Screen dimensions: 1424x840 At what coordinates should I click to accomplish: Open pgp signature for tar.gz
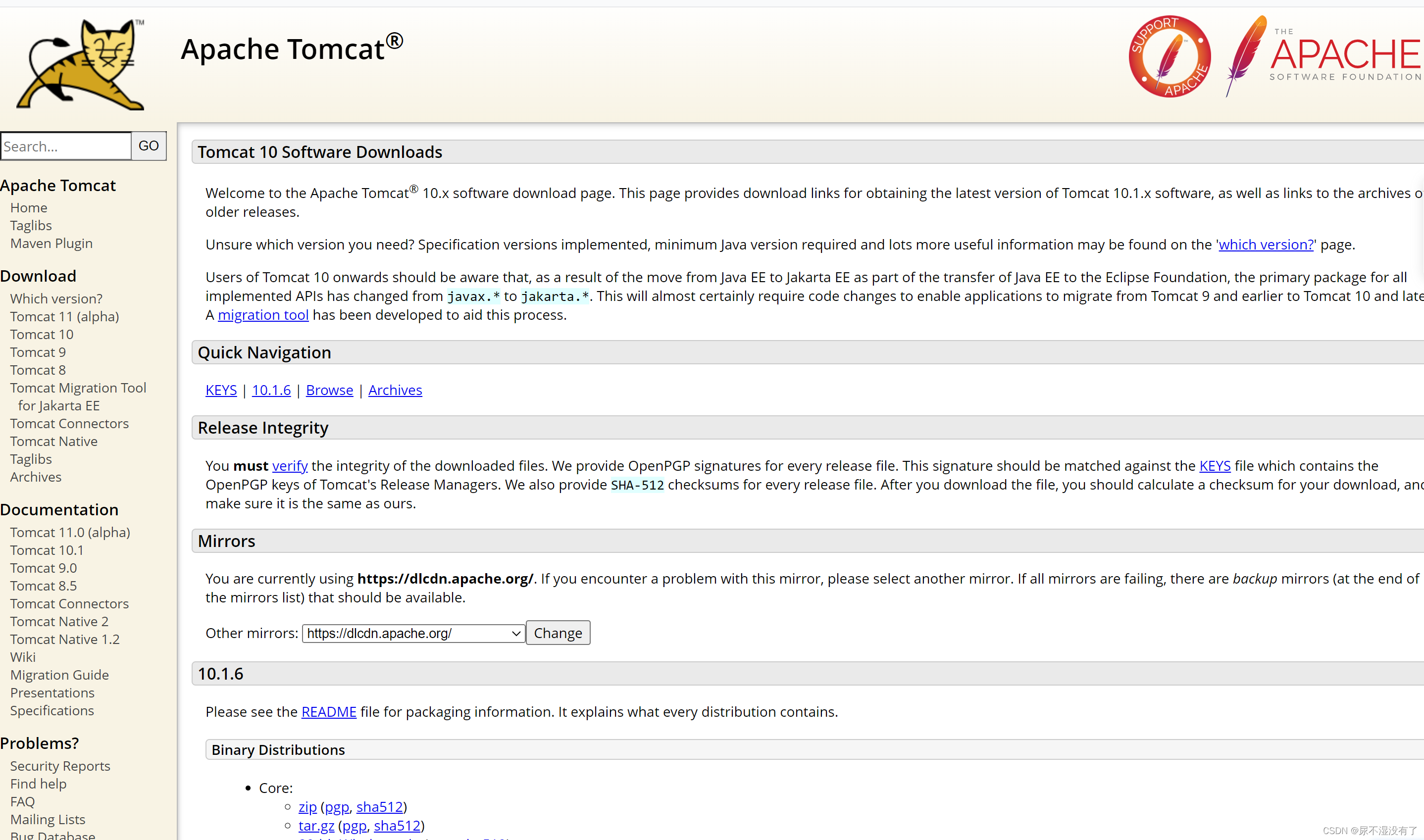point(355,826)
